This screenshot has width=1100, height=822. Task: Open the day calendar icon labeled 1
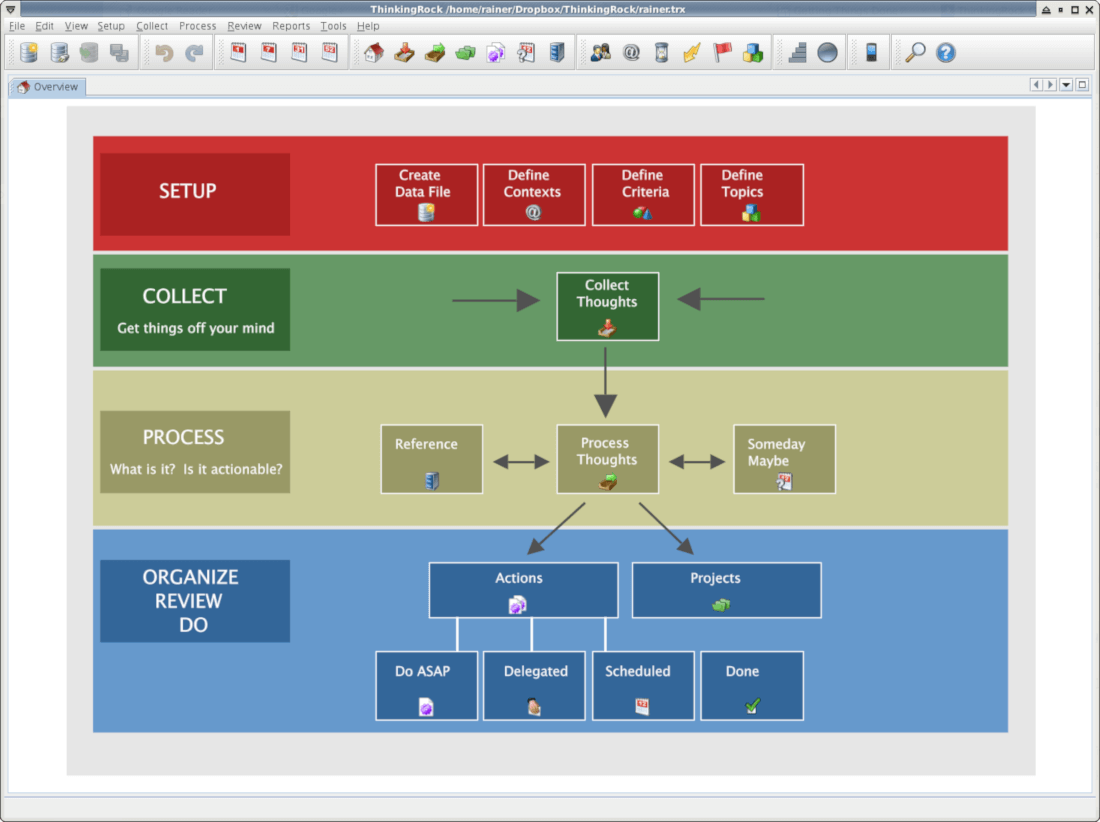click(239, 53)
